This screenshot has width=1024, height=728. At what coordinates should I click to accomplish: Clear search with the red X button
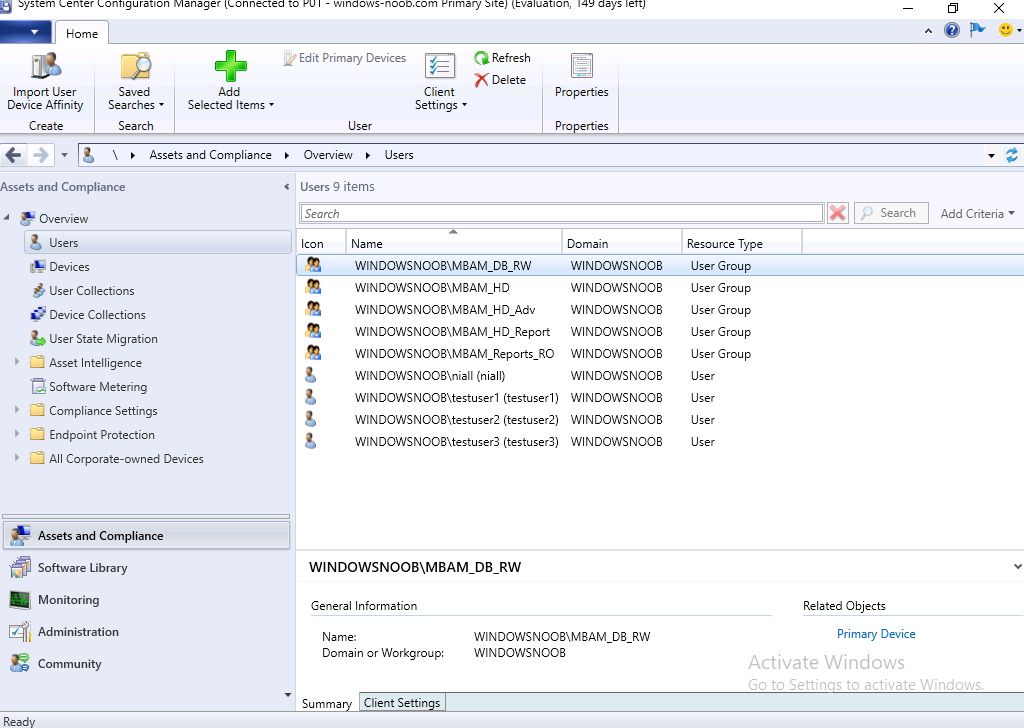838,213
